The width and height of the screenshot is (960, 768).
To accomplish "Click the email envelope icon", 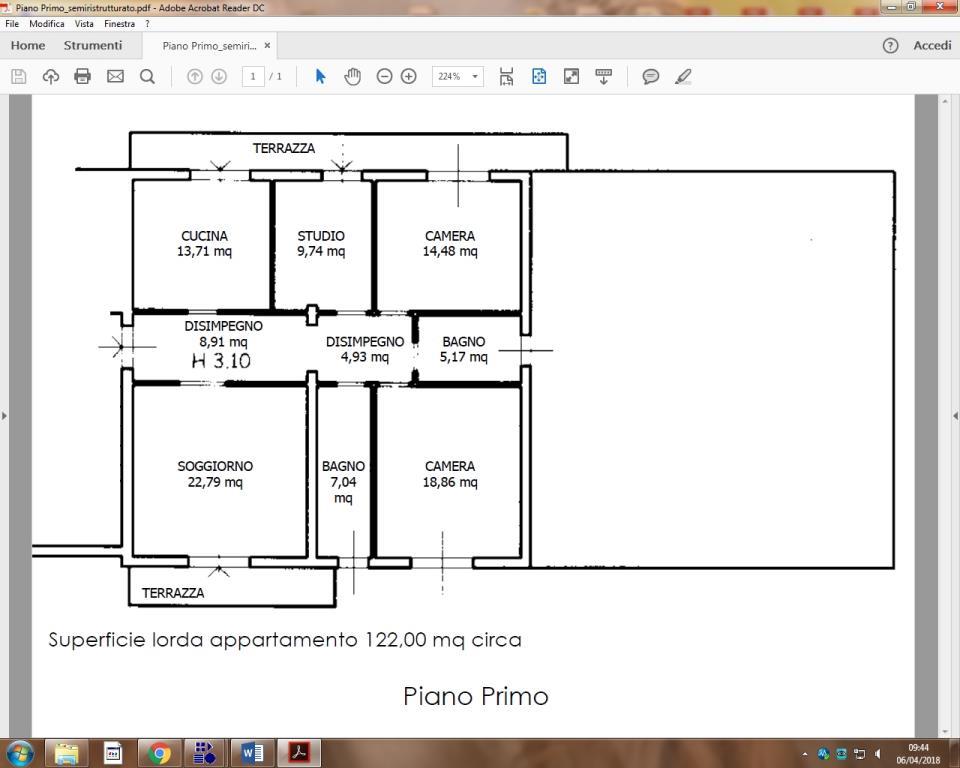I will click(115, 76).
